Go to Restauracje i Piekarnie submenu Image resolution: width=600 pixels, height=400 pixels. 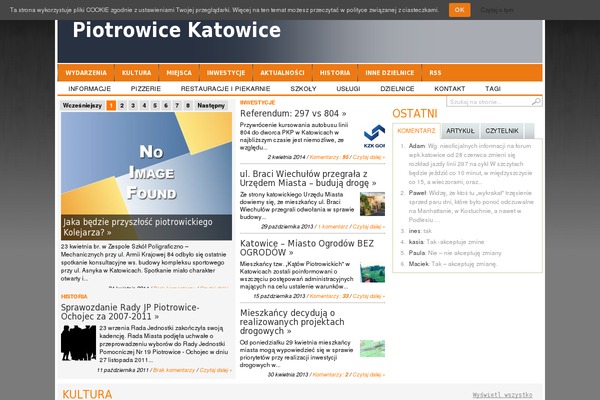(x=225, y=89)
